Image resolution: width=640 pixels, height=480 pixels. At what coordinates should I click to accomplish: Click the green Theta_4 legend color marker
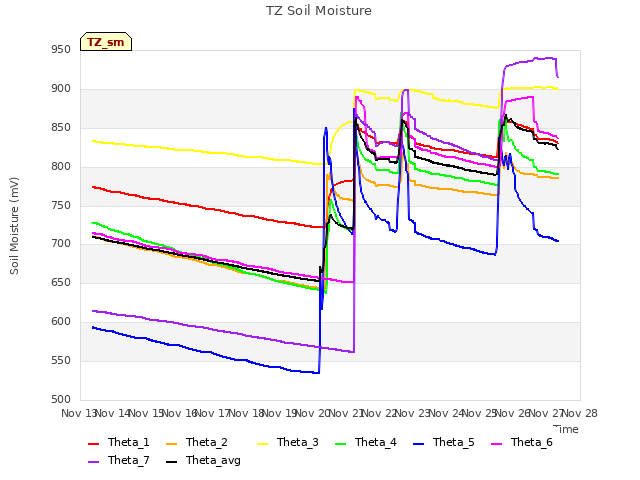(x=340, y=444)
